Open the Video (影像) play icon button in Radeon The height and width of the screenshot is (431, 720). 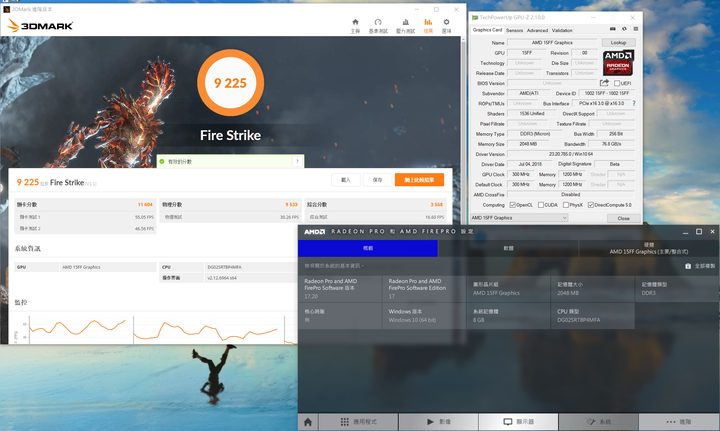pos(439,422)
